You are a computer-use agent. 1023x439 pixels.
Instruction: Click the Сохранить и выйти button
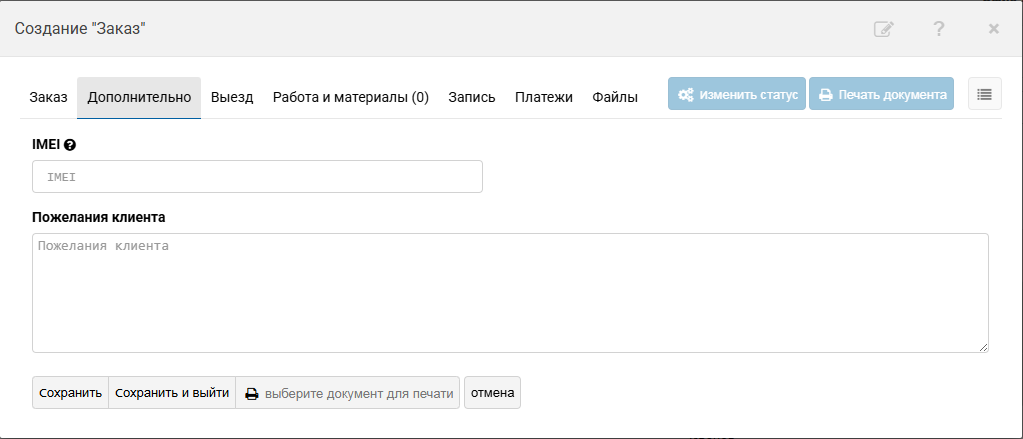(x=172, y=393)
